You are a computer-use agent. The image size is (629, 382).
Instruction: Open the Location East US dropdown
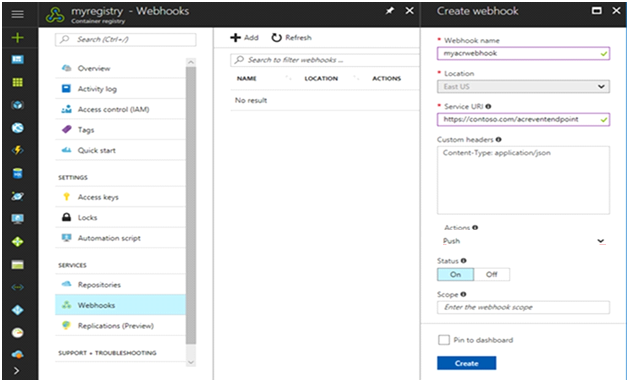tap(523, 87)
